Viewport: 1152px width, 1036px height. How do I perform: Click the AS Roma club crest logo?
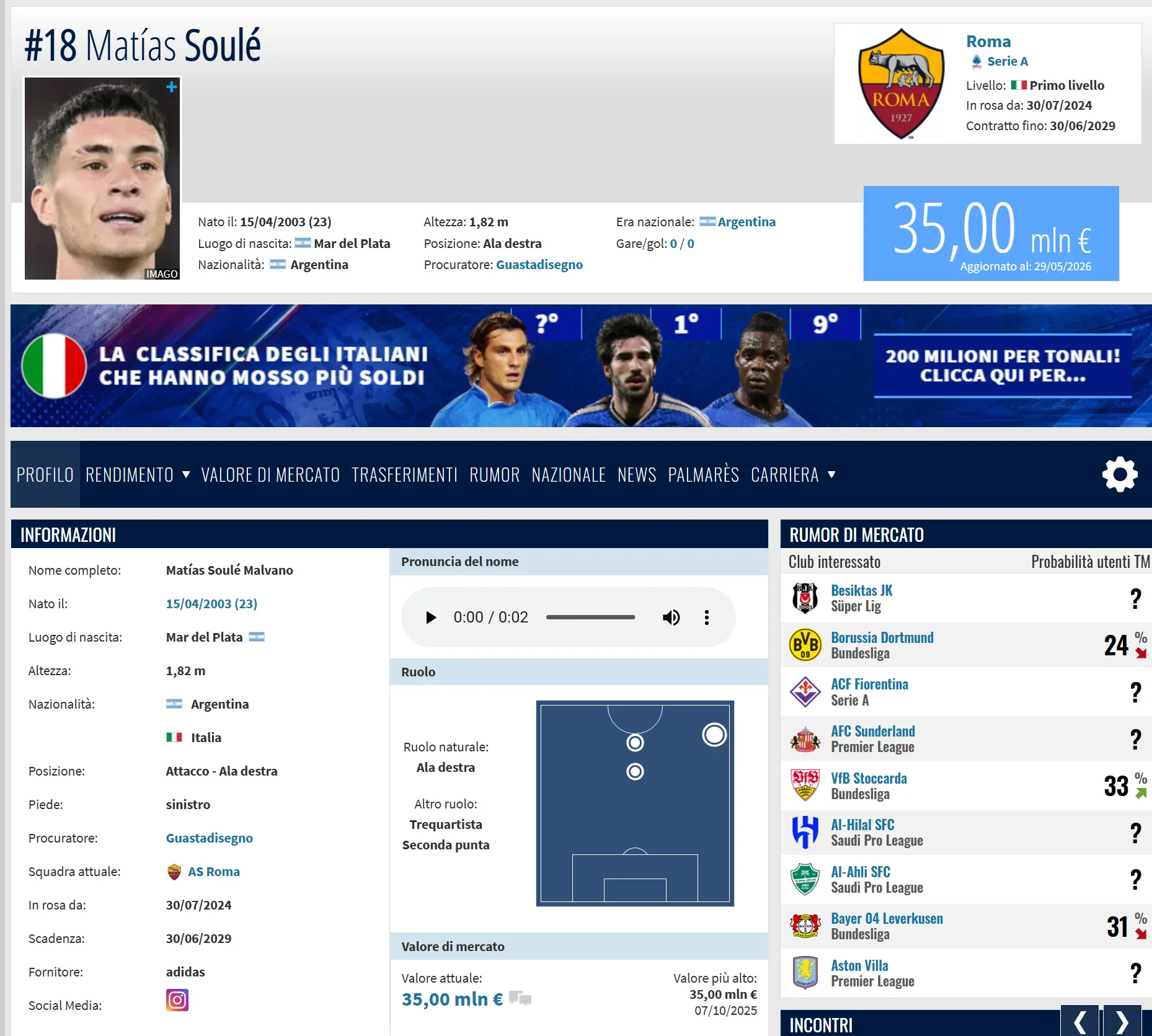coord(901,84)
